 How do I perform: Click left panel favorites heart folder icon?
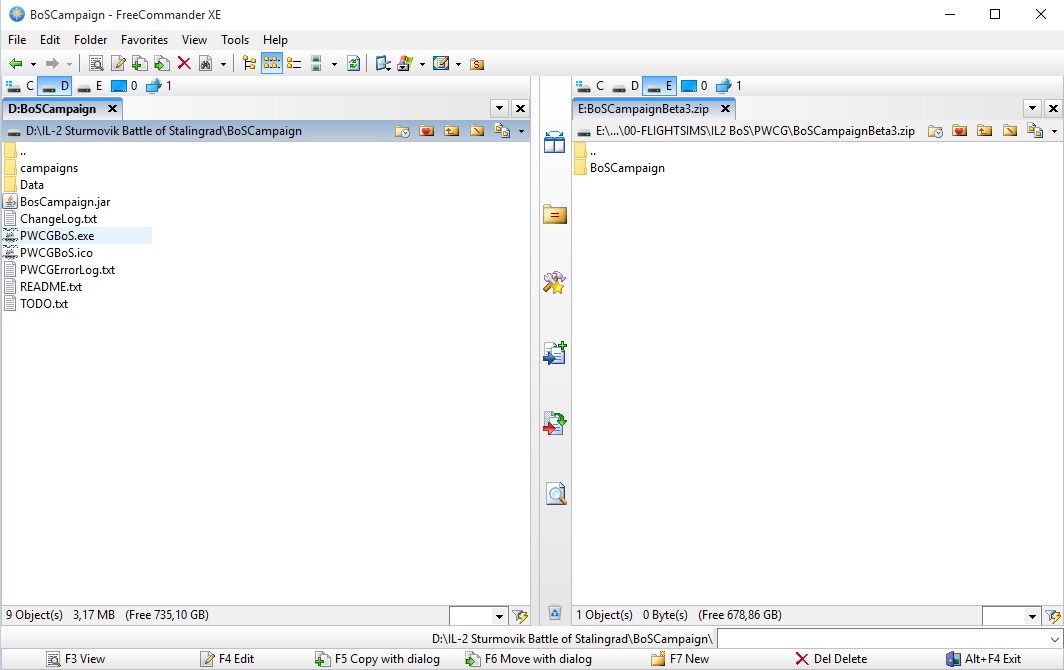point(427,131)
